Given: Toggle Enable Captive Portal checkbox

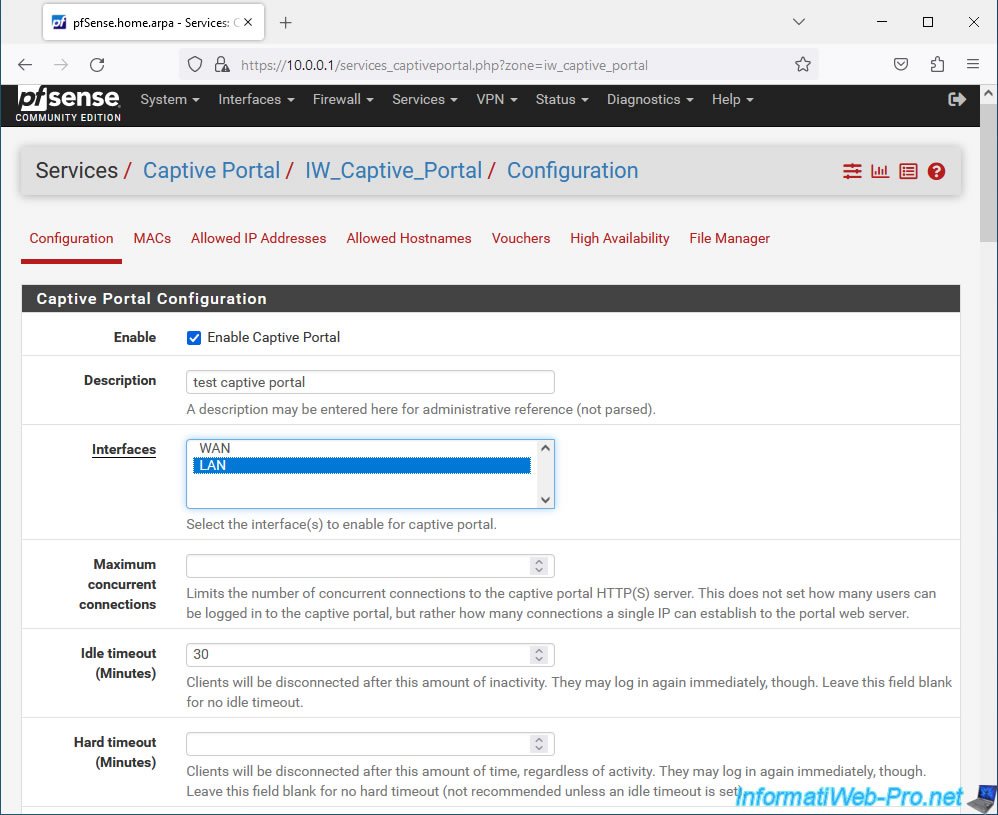Looking at the screenshot, I should [x=193, y=338].
